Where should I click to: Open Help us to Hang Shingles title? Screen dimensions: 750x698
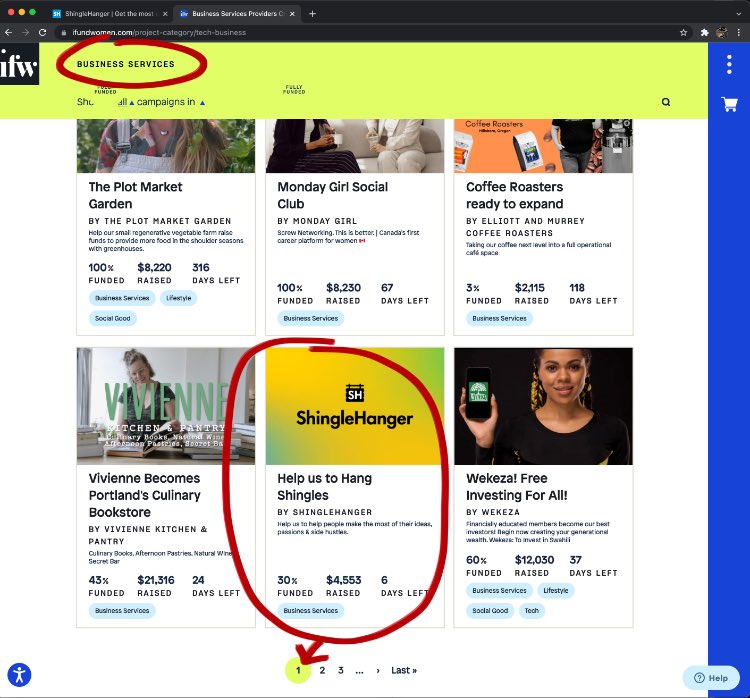pyautogui.click(x=324, y=487)
